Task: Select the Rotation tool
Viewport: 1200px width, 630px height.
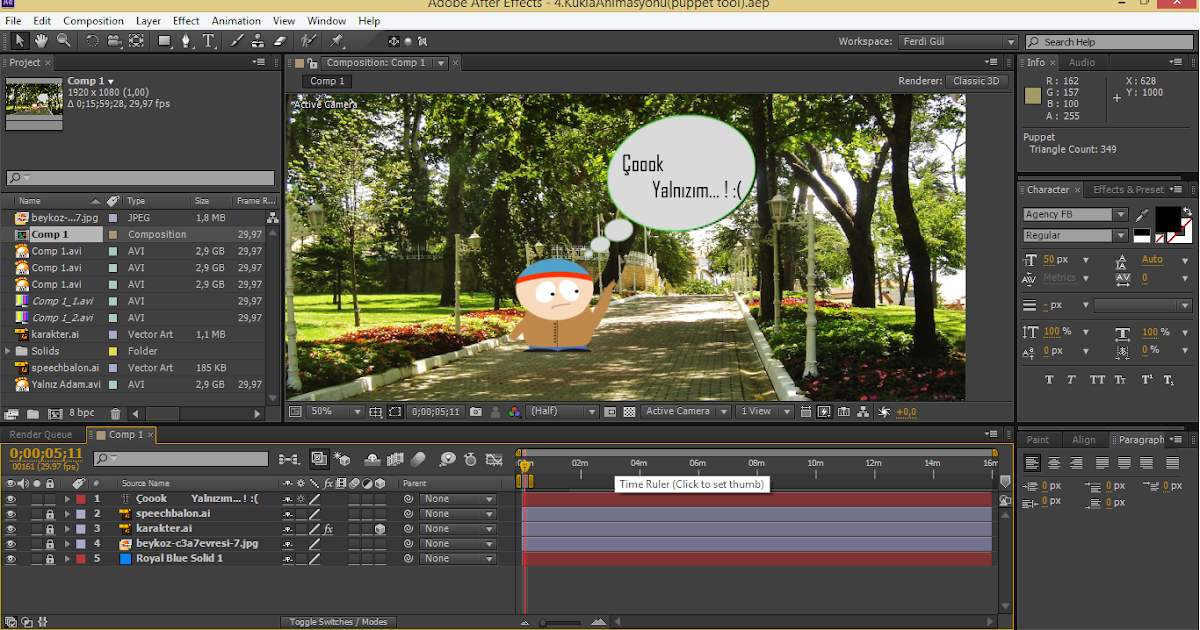Action: tap(92, 41)
